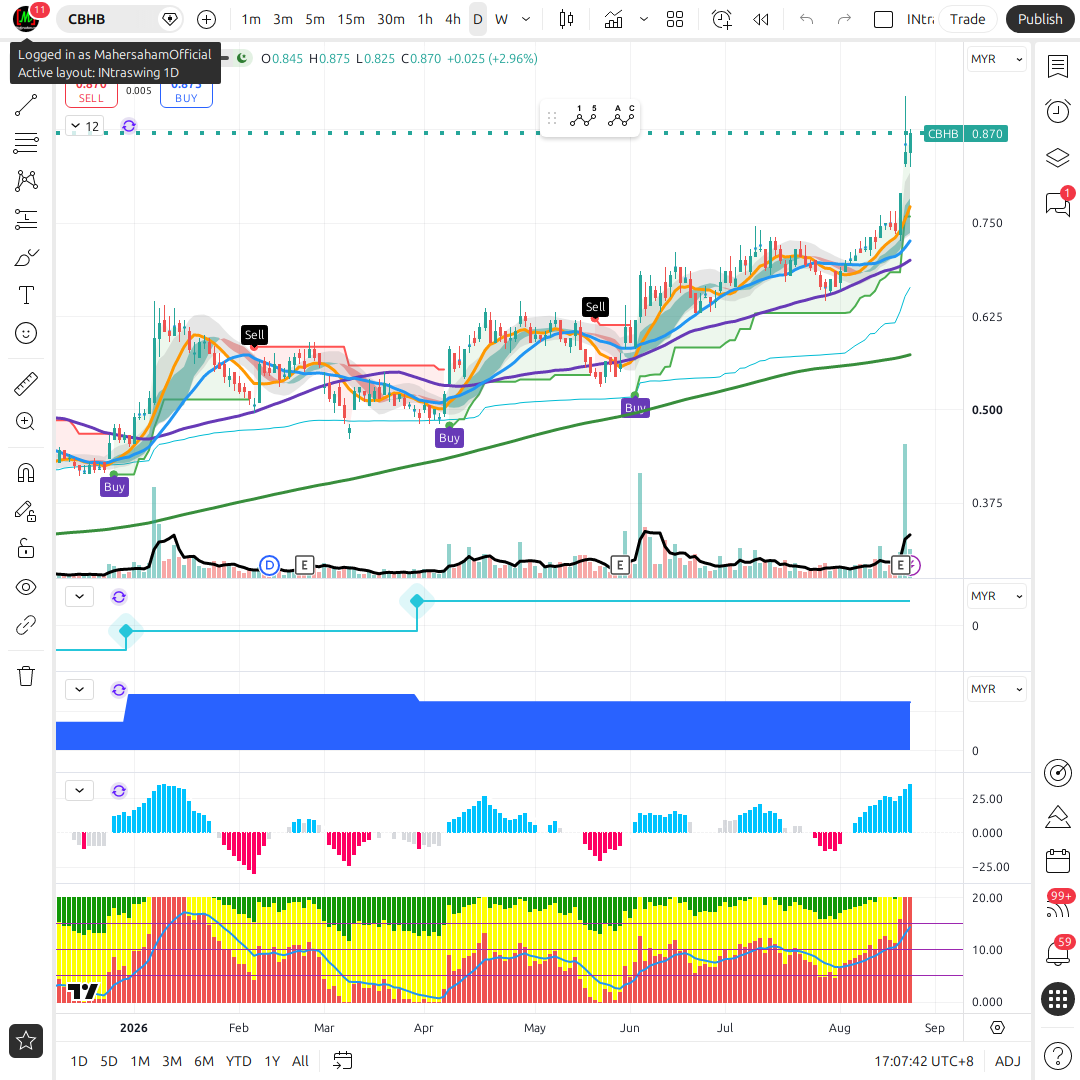This screenshot has width=1080, height=1080.
Task: Open the second pane MYR dropdown
Action: (x=996, y=596)
